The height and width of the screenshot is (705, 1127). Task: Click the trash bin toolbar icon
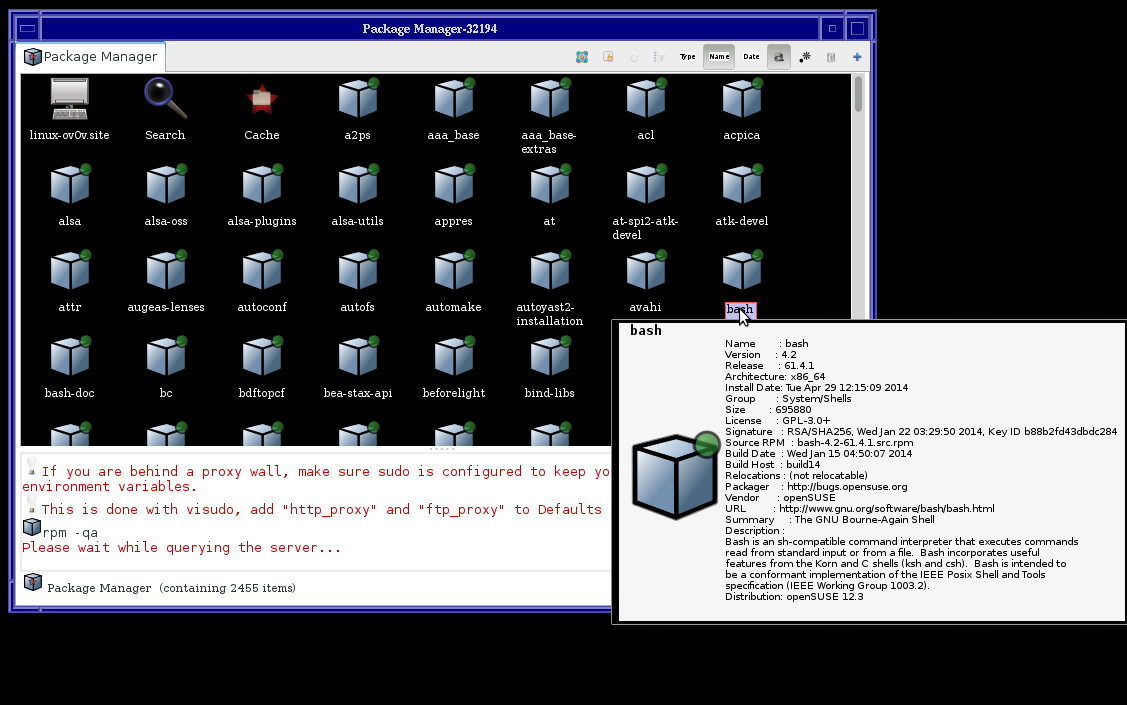pos(831,57)
